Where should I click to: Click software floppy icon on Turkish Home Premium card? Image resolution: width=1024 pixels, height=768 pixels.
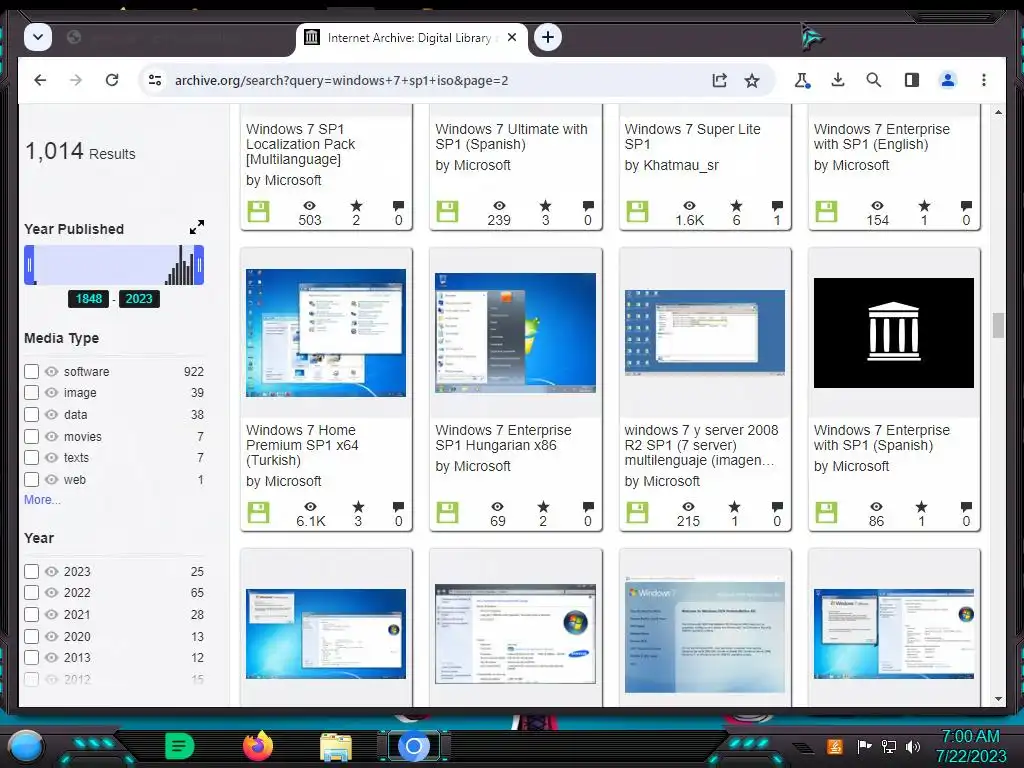click(259, 513)
